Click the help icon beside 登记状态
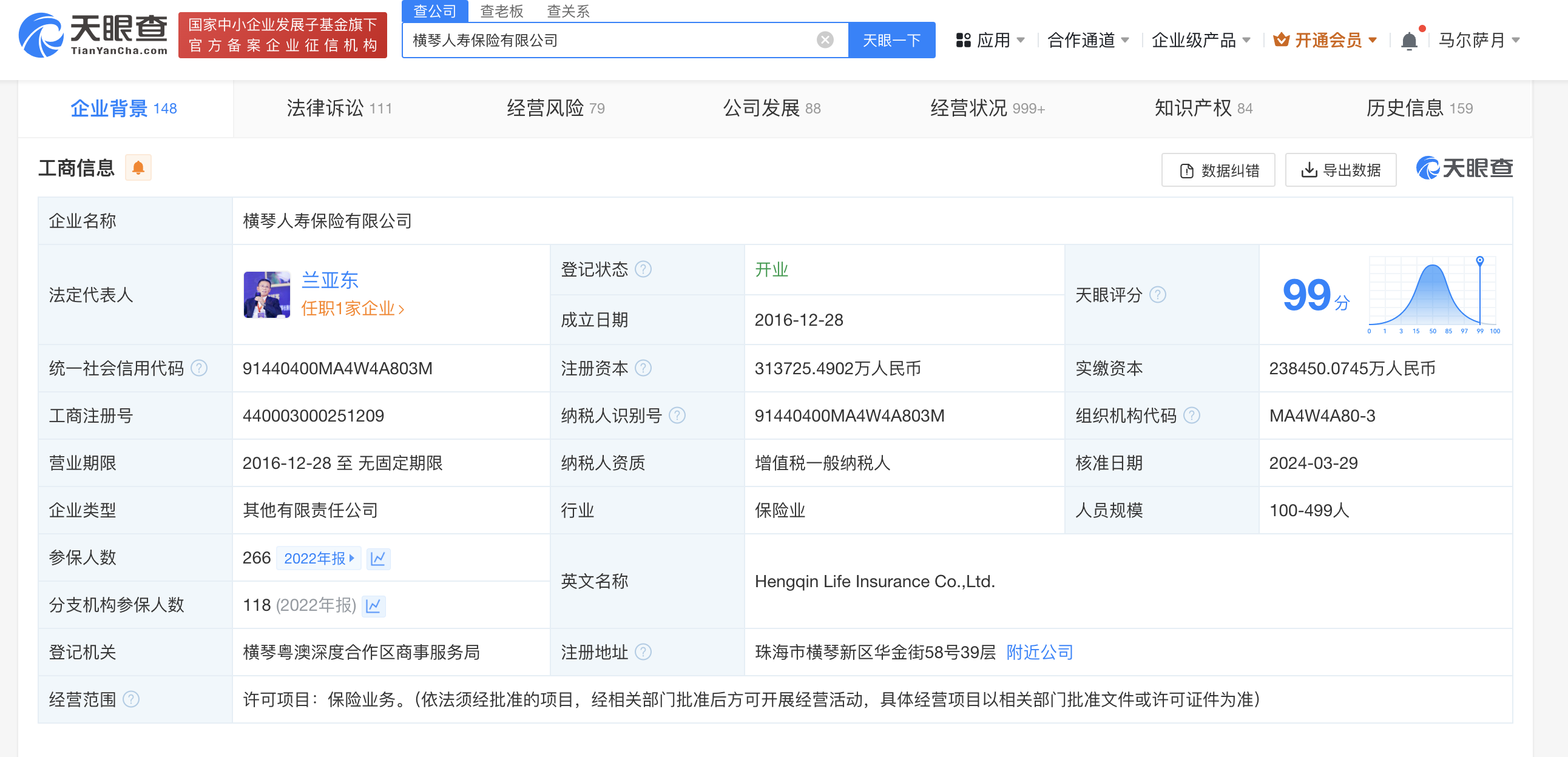The width and height of the screenshot is (1568, 757). pyautogui.click(x=643, y=269)
